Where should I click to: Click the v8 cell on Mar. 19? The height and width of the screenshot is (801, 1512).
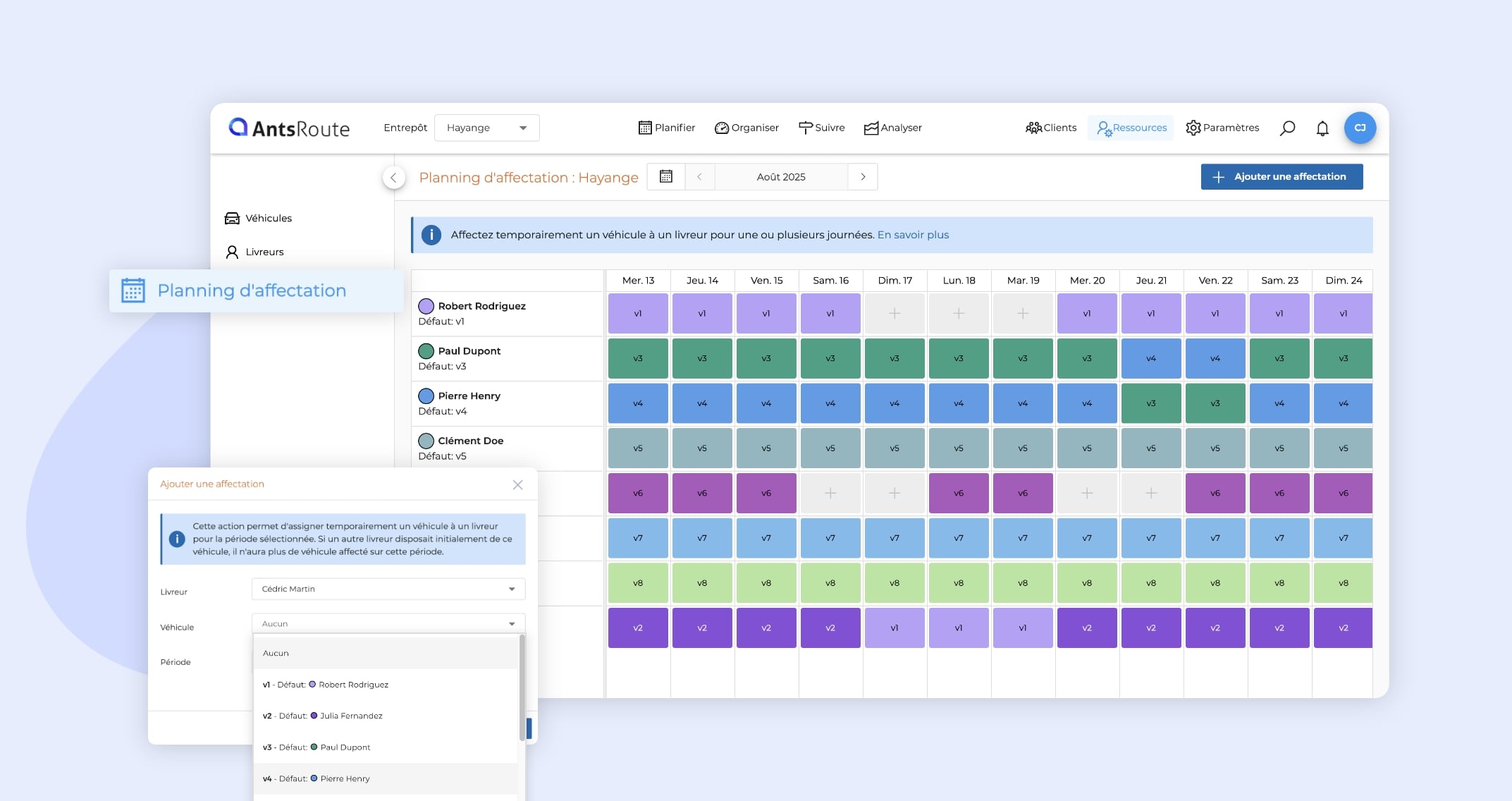coord(1023,583)
